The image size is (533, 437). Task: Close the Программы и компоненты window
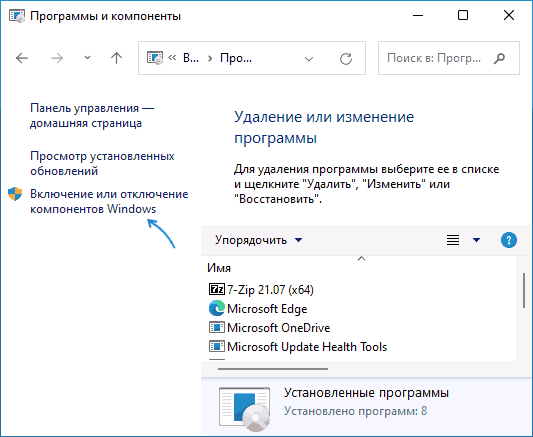pos(509,15)
